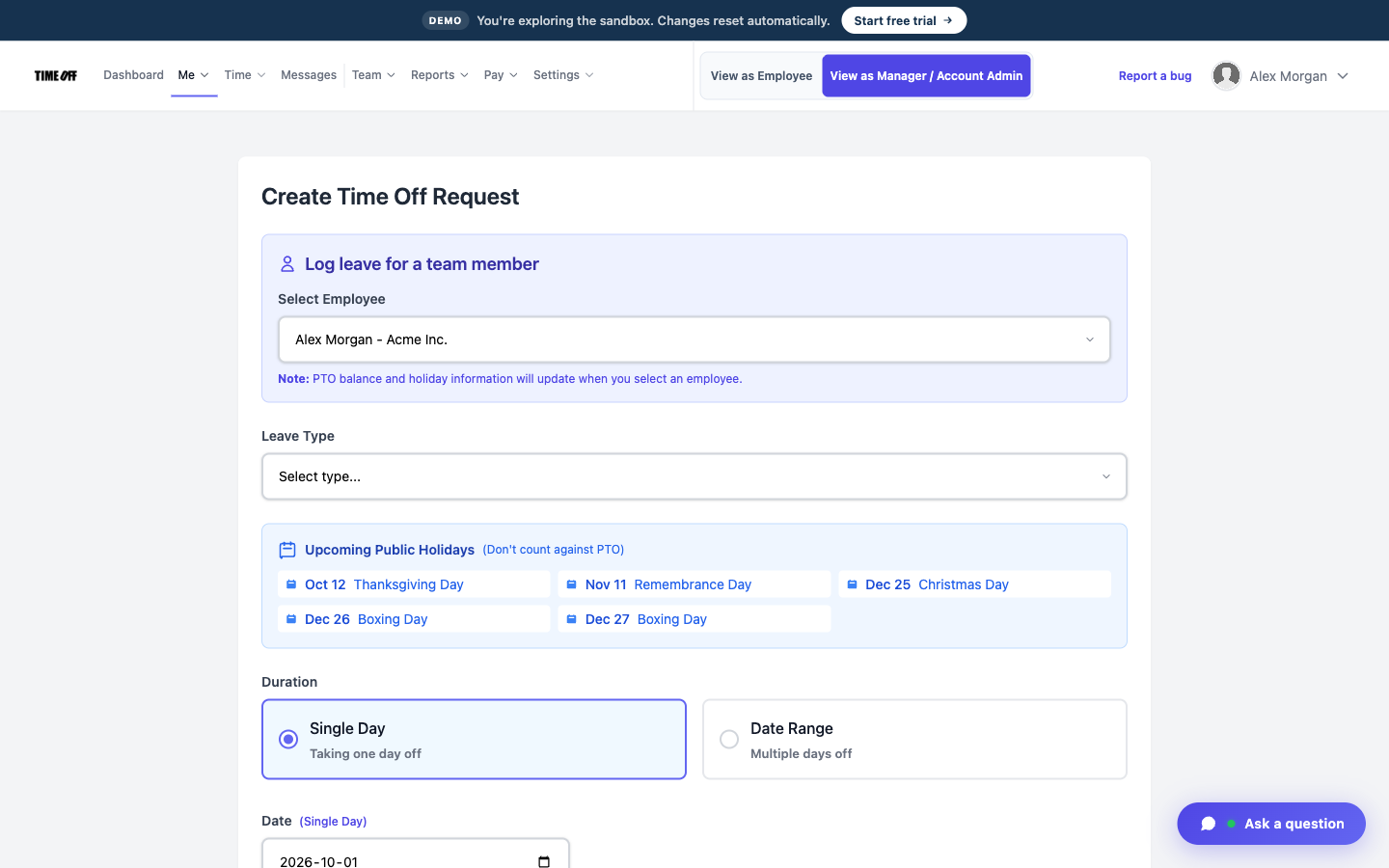The image size is (1389, 868).
Task: Click the chat bubble icon in Ask a question
Action: pyautogui.click(x=1209, y=824)
